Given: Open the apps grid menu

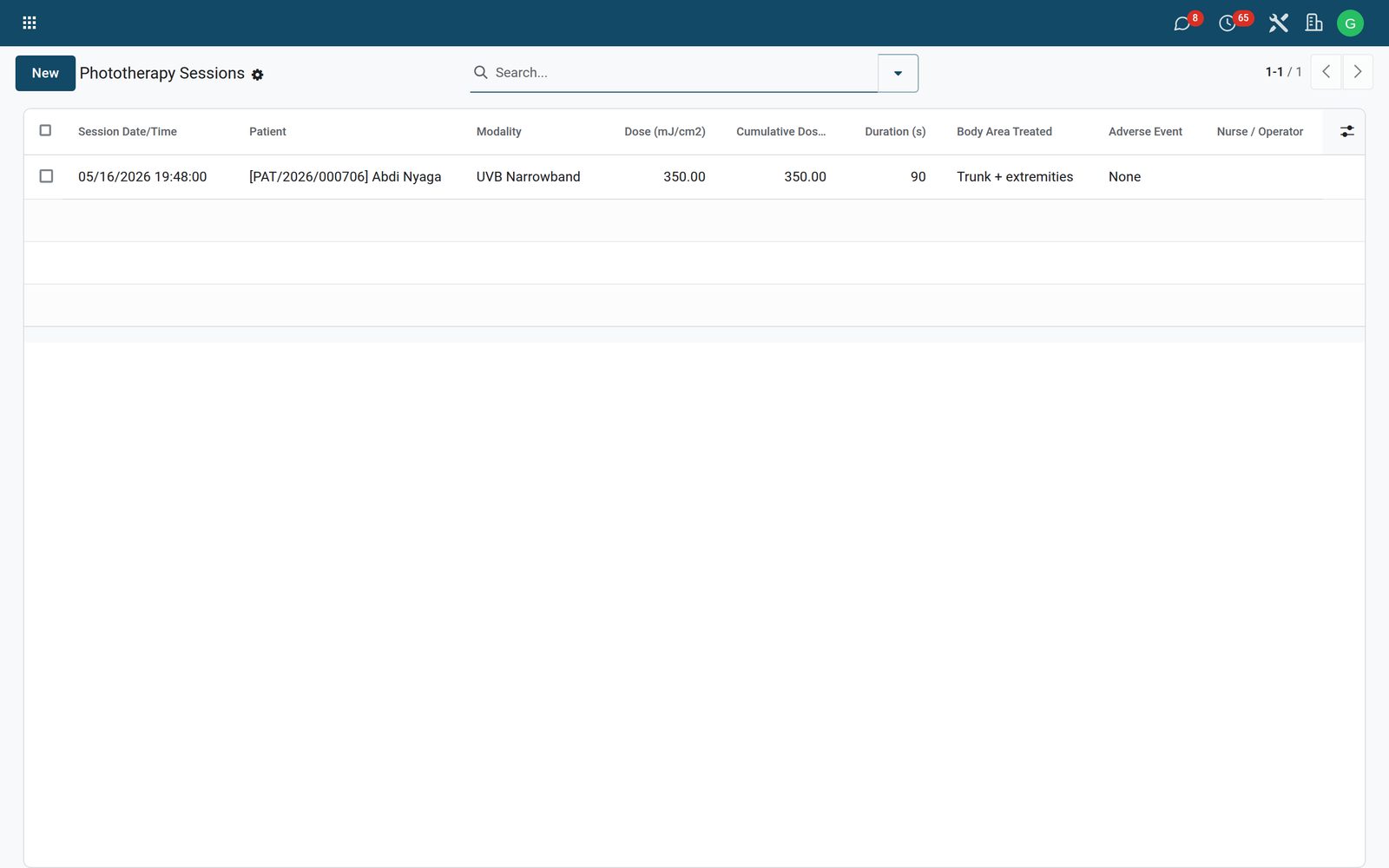Looking at the screenshot, I should (29, 23).
